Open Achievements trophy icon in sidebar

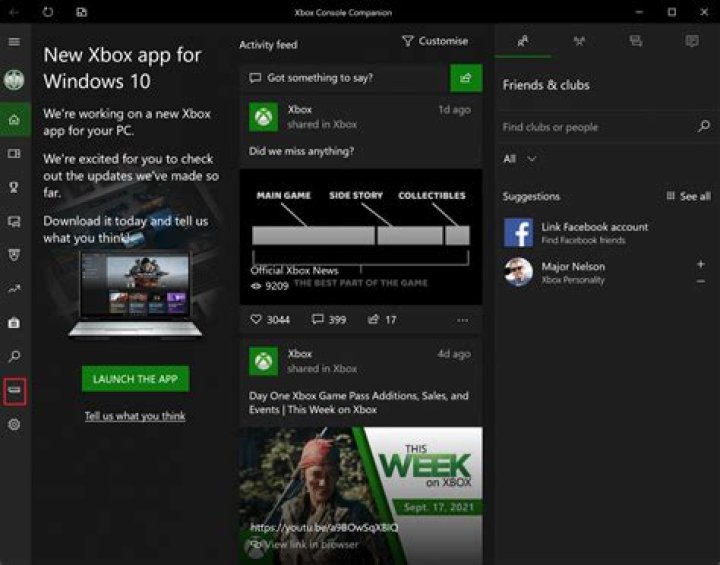14,187
